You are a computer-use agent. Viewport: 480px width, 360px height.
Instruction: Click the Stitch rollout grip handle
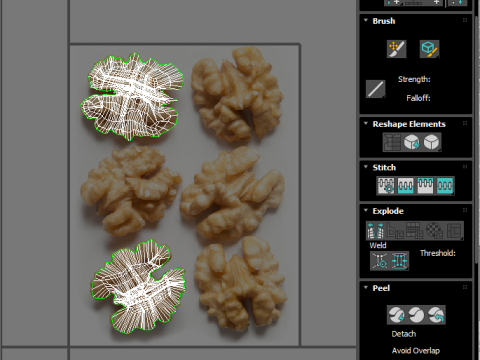tap(465, 167)
